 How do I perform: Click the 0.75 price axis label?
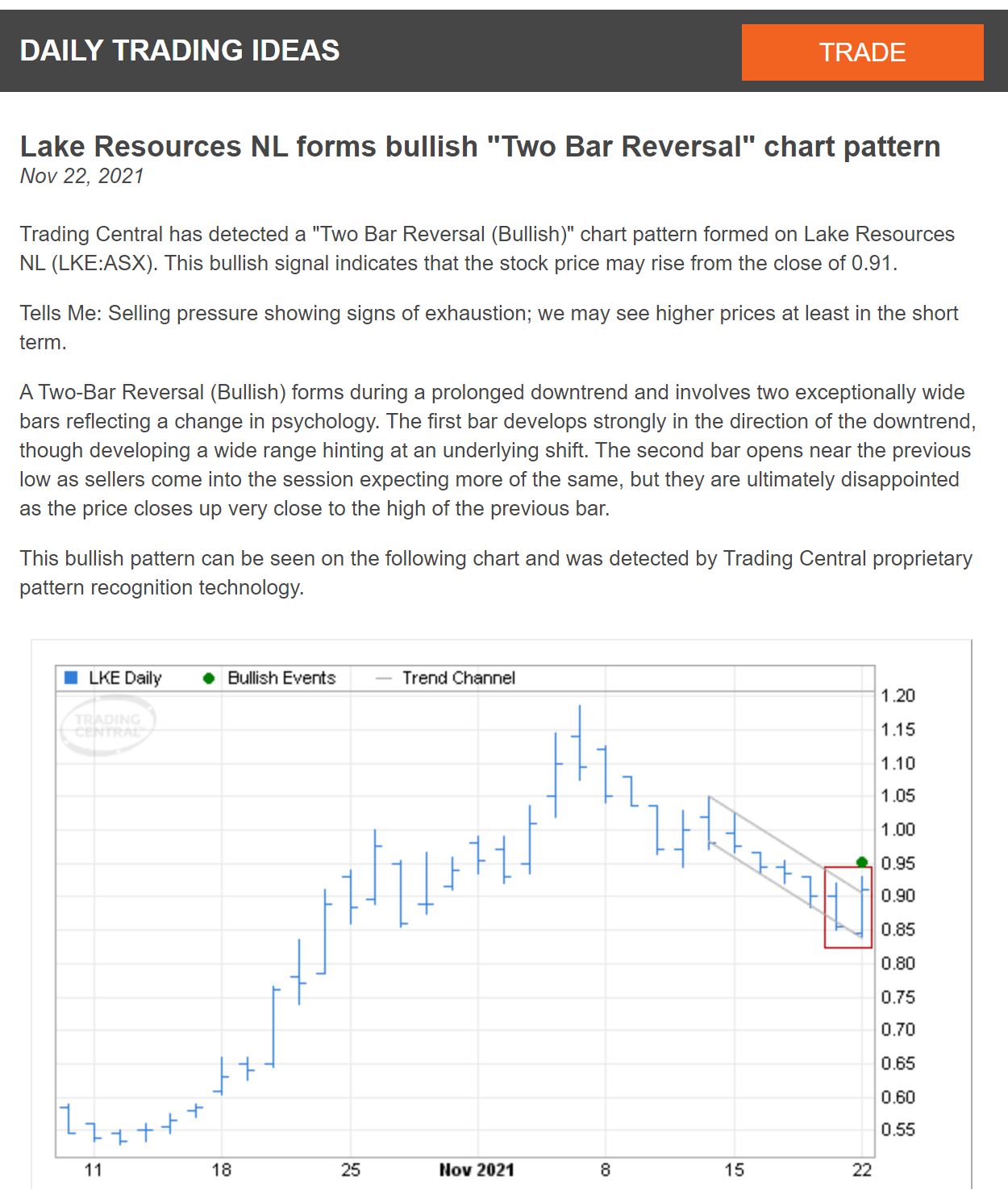tap(898, 997)
